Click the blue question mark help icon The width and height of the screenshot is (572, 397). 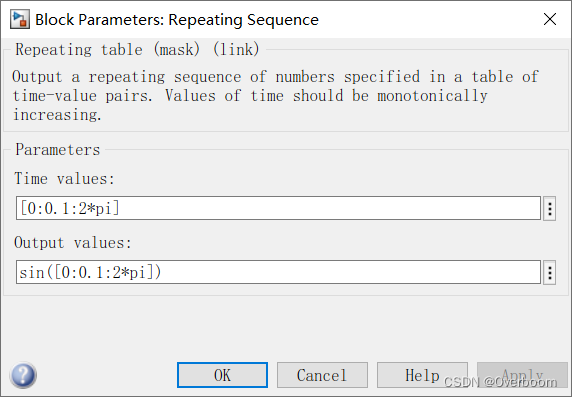[x=23, y=375]
